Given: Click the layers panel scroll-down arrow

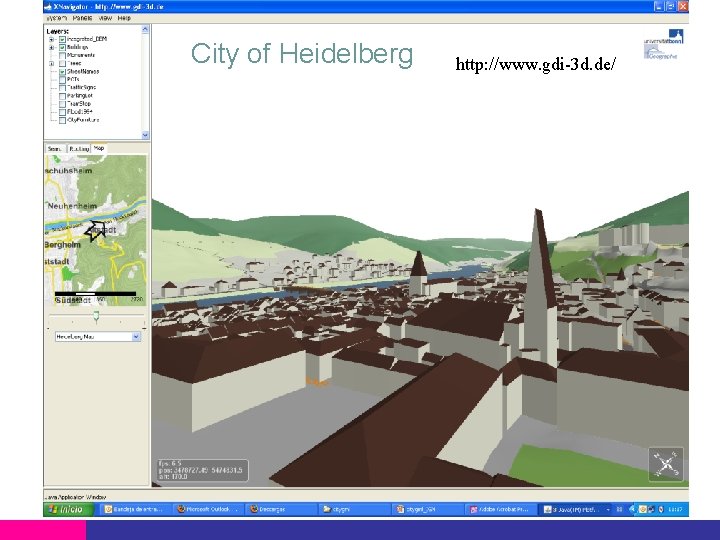Looking at the screenshot, I should coord(145,135).
